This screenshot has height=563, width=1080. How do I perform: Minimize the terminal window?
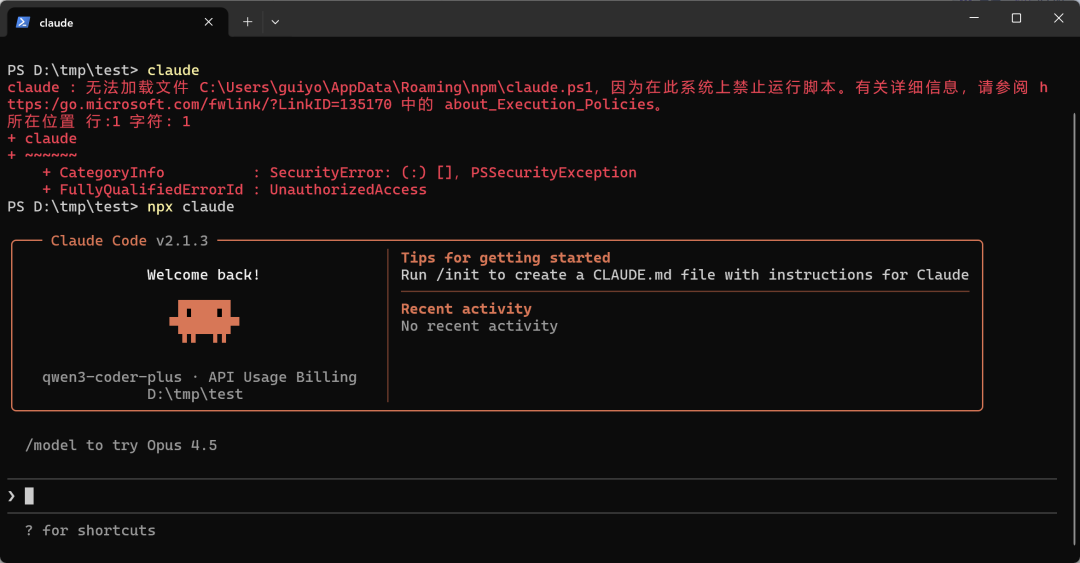pos(974,18)
